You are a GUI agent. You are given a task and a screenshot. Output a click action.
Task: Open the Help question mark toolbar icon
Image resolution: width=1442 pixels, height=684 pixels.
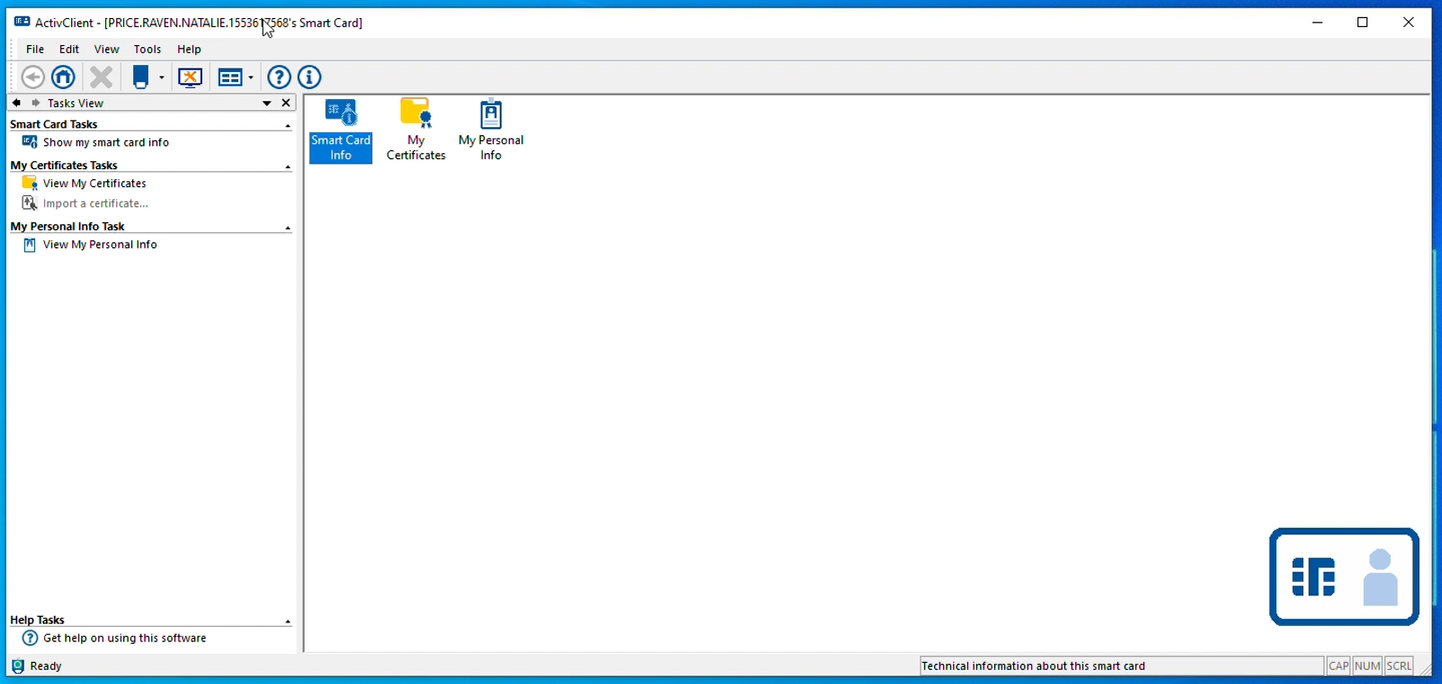tap(278, 77)
